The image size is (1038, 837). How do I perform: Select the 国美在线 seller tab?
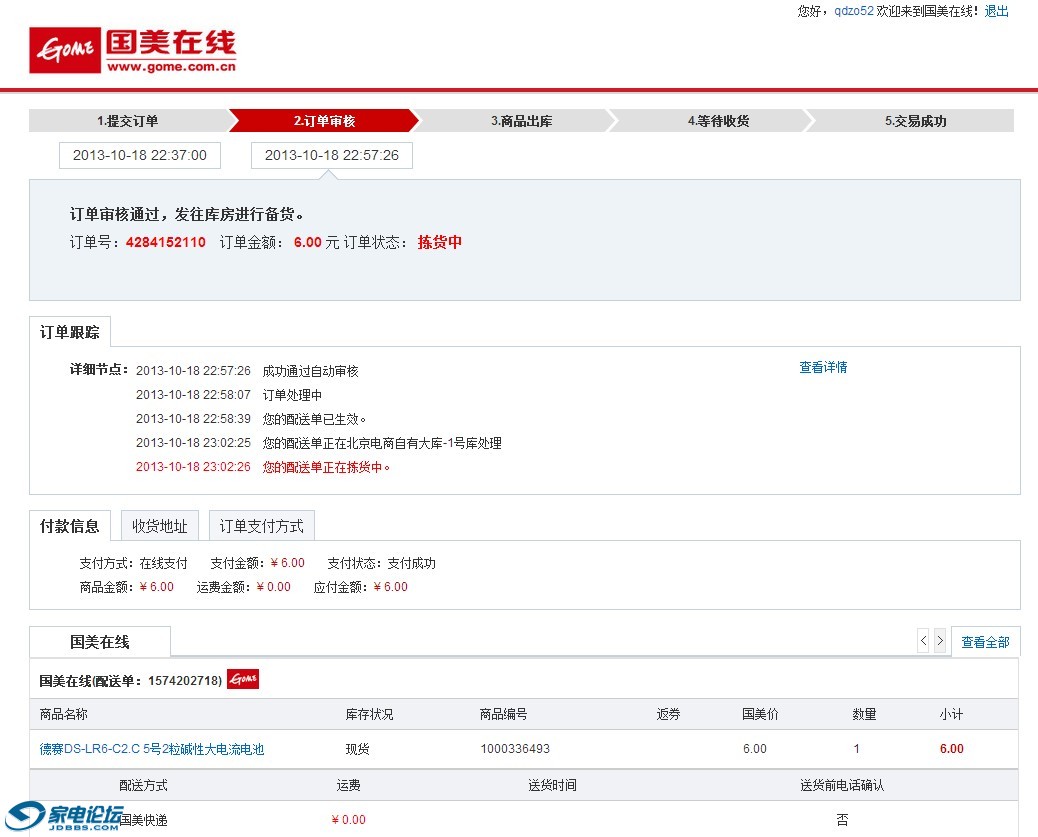point(100,642)
